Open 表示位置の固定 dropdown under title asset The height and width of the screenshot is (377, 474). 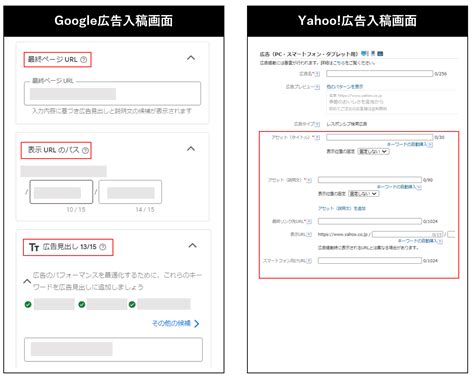pos(373,151)
